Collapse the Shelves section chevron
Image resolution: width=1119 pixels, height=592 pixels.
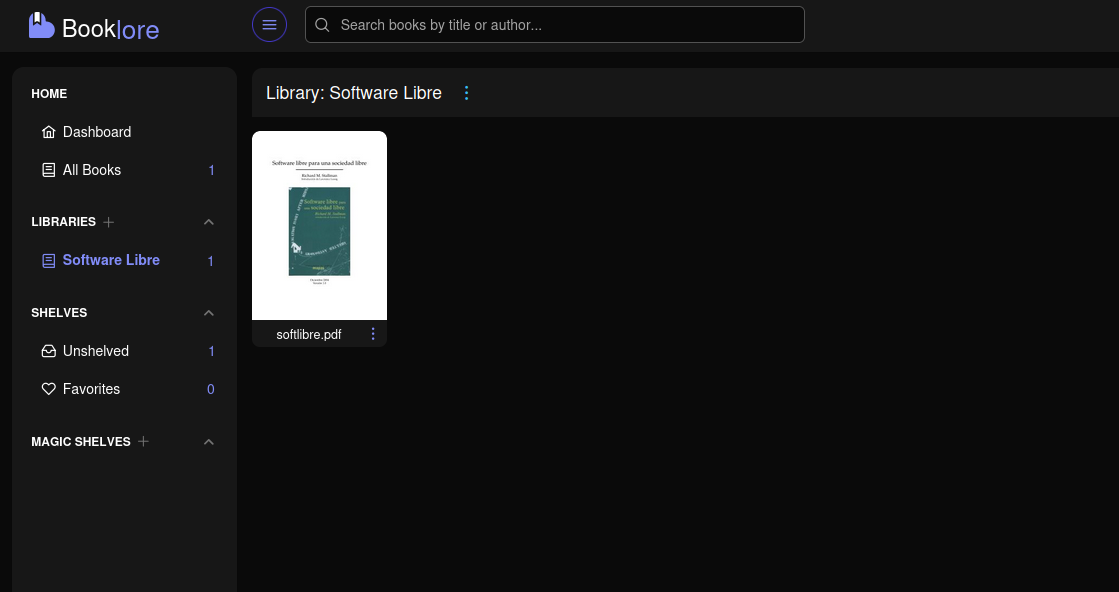[x=208, y=313]
